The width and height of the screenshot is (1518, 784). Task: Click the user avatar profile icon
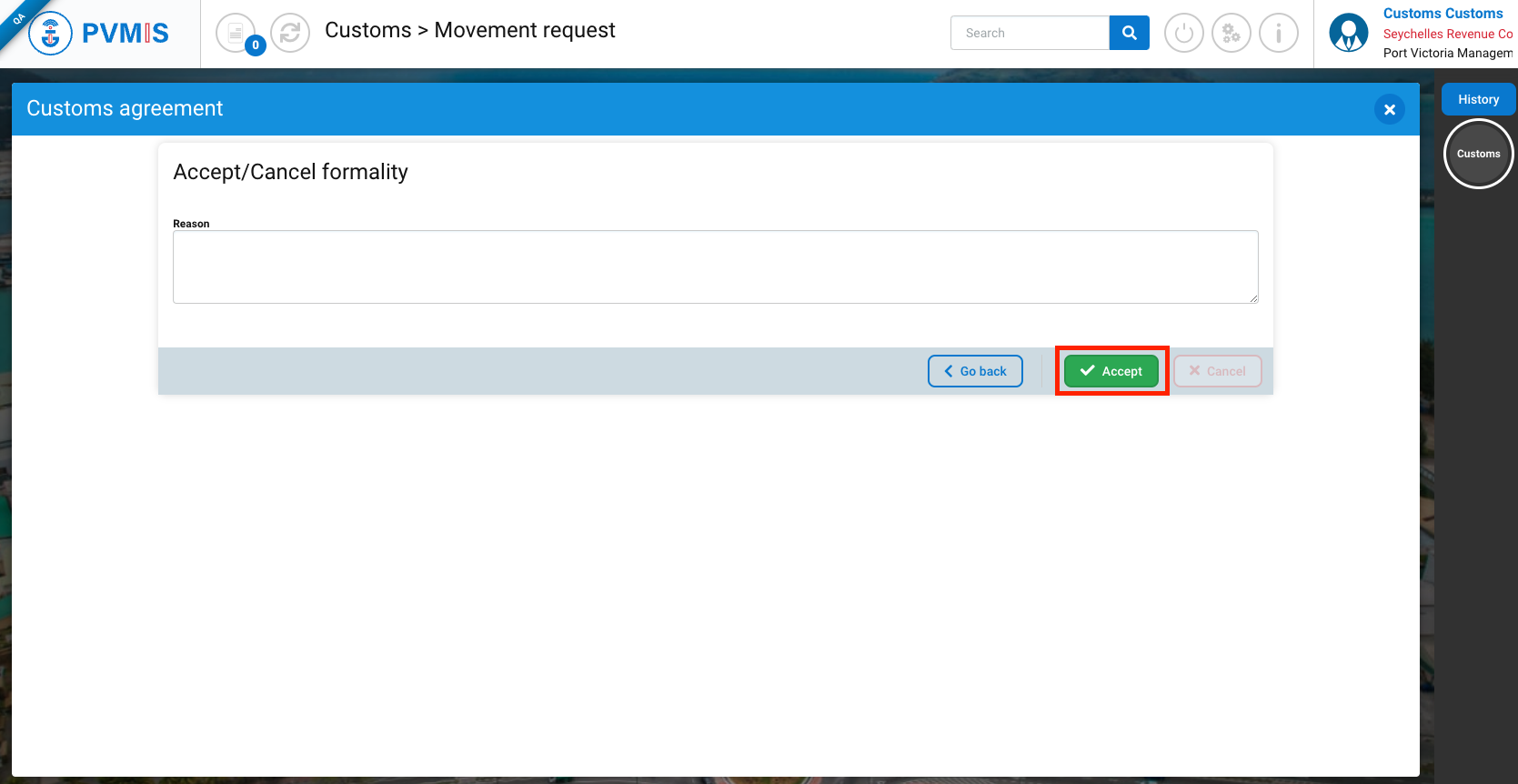pos(1348,34)
